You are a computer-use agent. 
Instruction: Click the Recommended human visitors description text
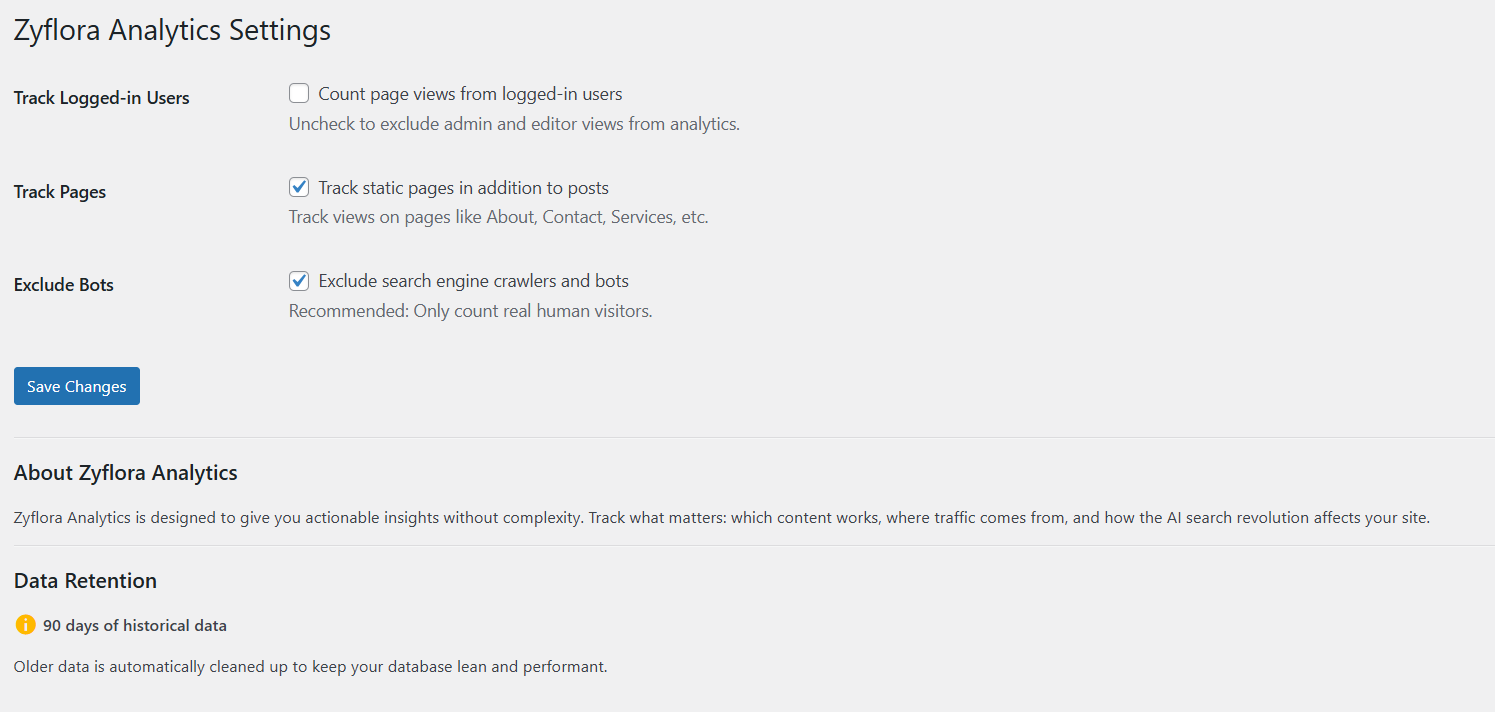click(x=469, y=310)
